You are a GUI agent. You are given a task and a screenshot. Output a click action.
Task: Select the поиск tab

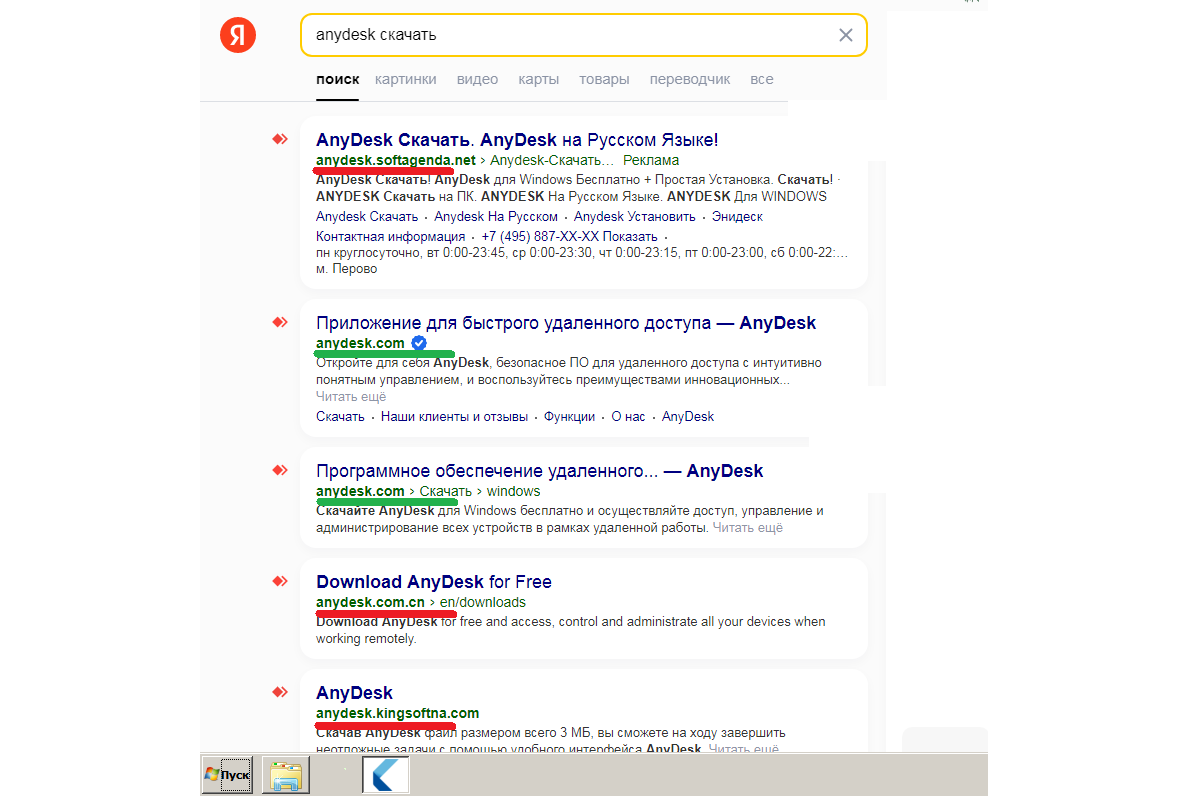[x=337, y=79]
